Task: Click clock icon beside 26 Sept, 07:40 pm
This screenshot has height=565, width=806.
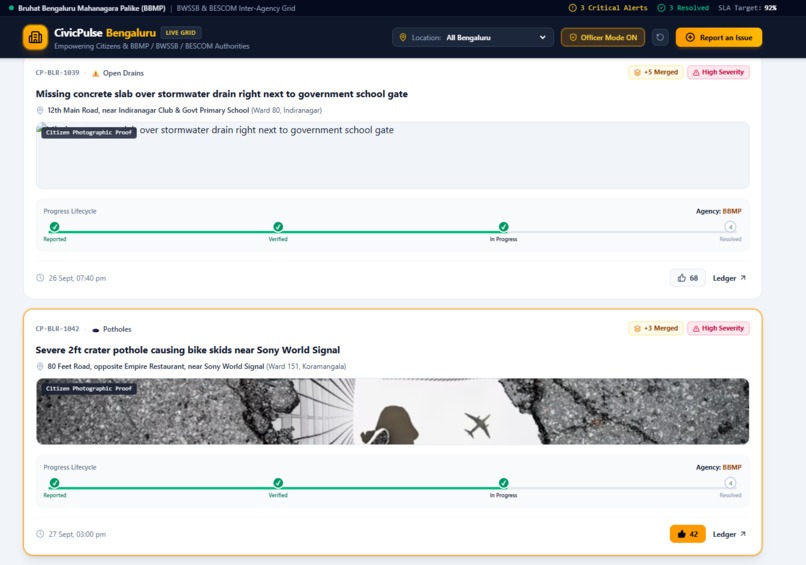Action: click(40, 278)
